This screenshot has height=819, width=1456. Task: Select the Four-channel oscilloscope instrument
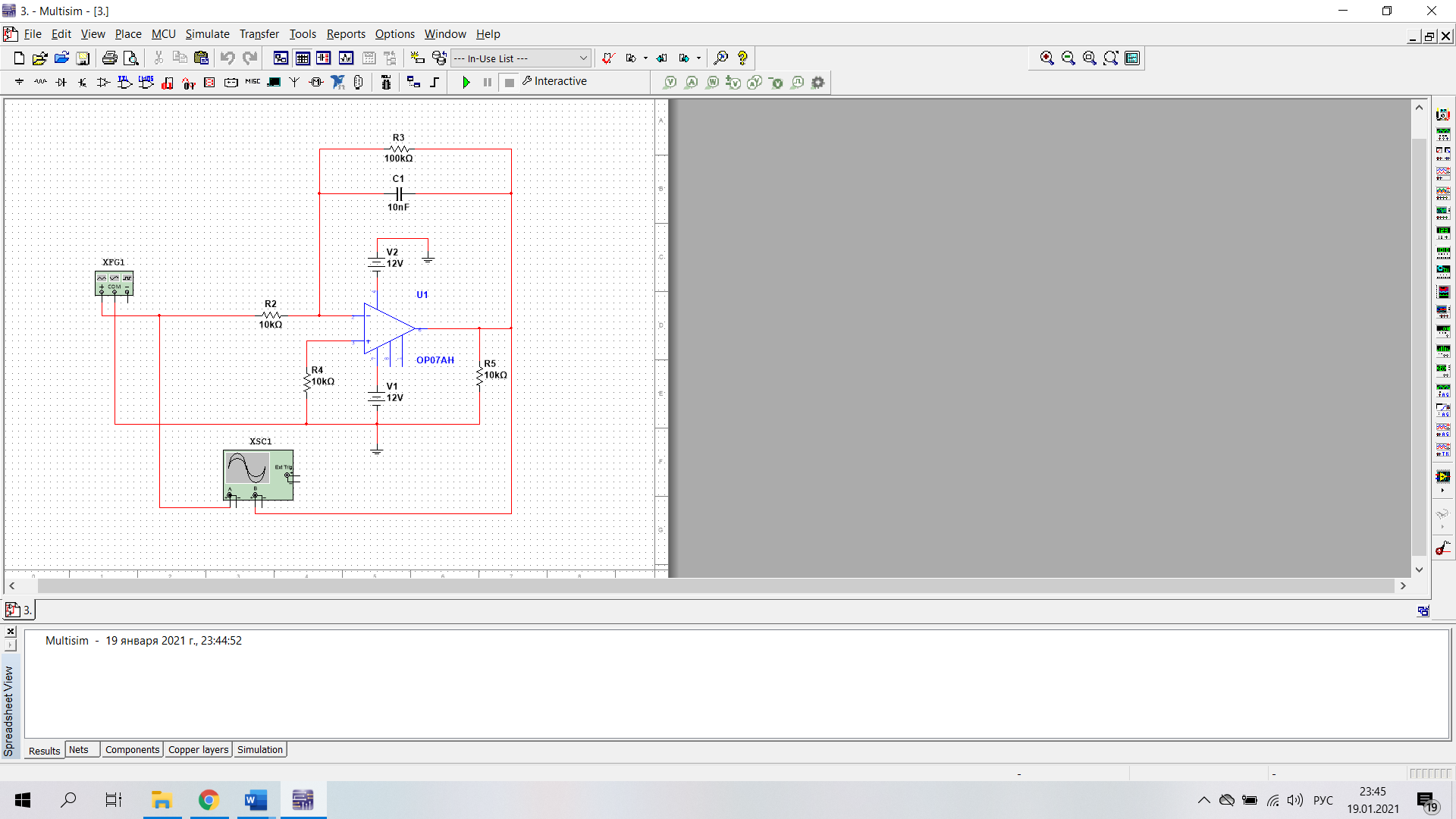pyautogui.click(x=1443, y=193)
